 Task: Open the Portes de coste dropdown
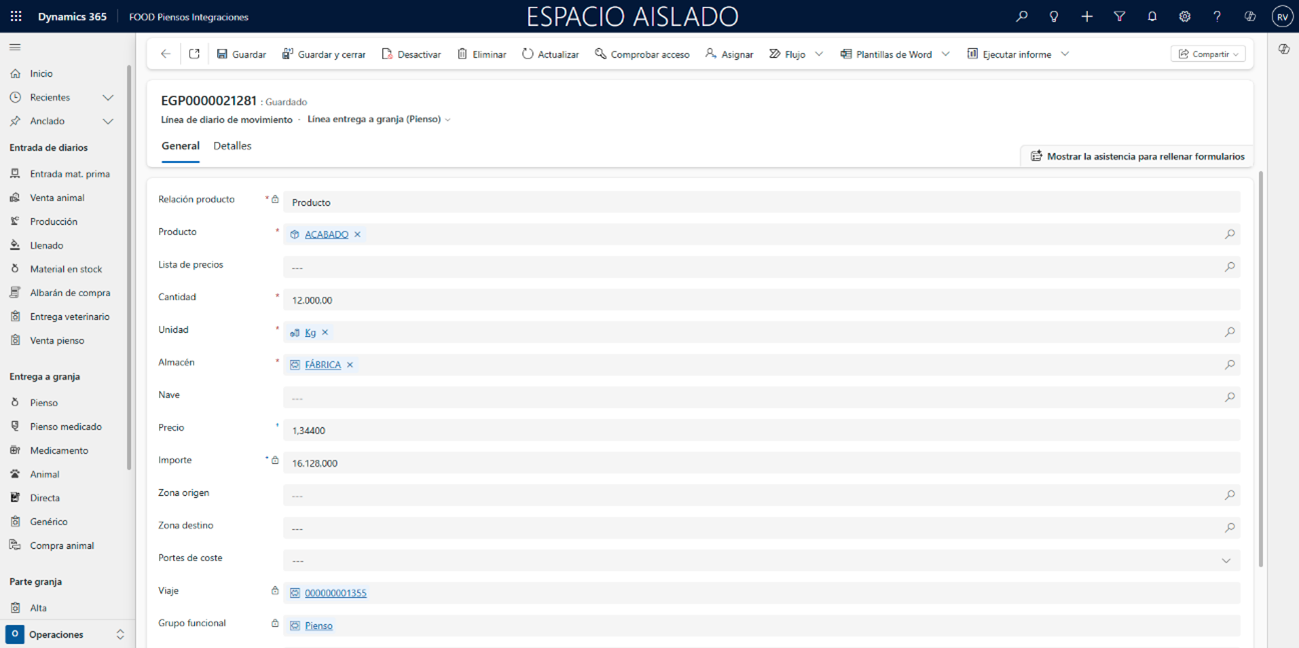1226,561
